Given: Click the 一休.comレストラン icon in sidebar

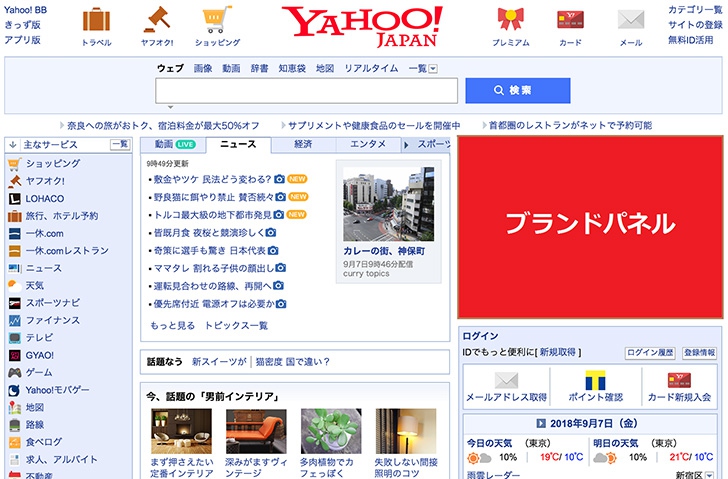Looking at the screenshot, I should coord(14,251).
